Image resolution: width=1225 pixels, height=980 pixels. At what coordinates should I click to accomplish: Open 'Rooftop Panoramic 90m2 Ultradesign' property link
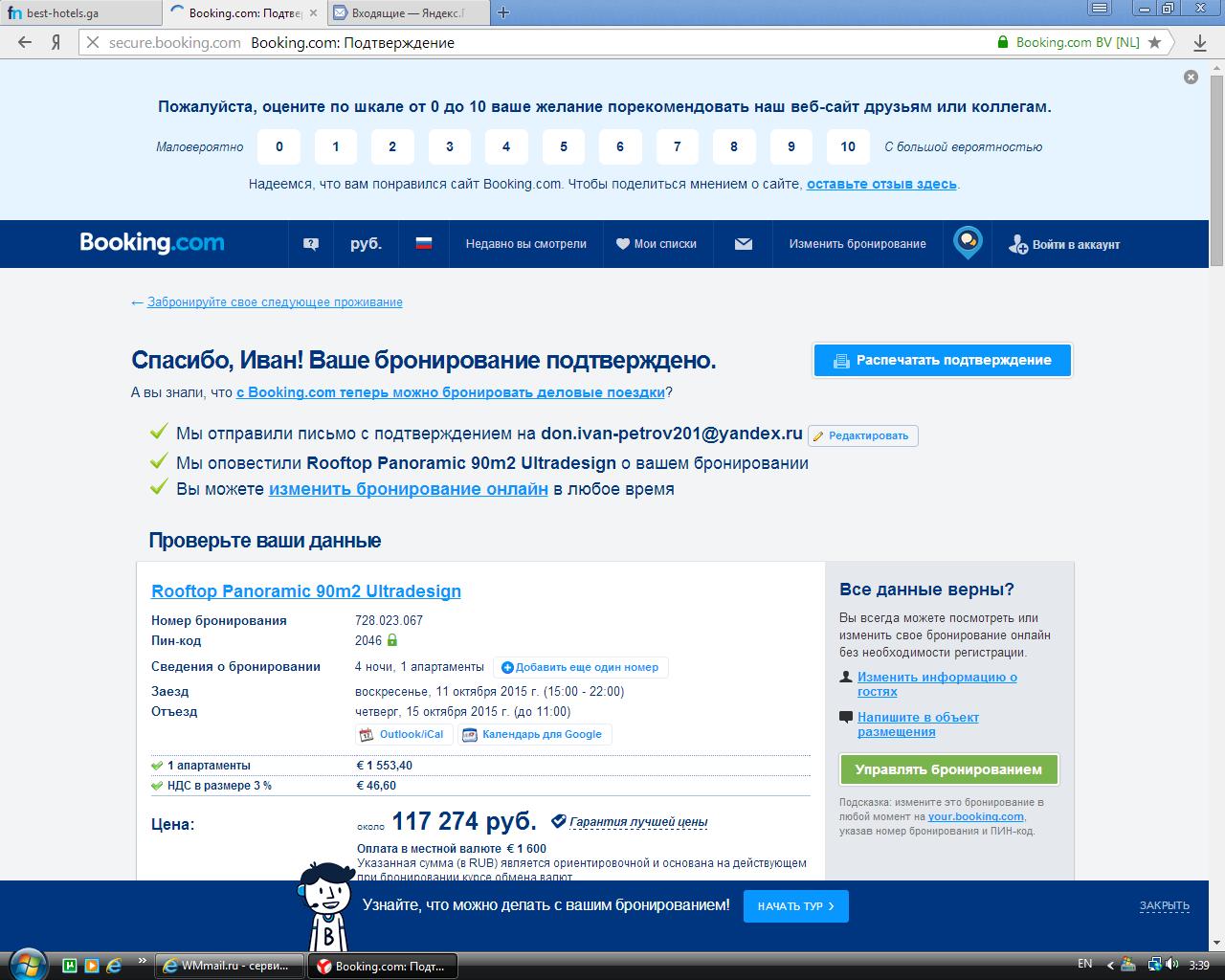click(x=306, y=591)
